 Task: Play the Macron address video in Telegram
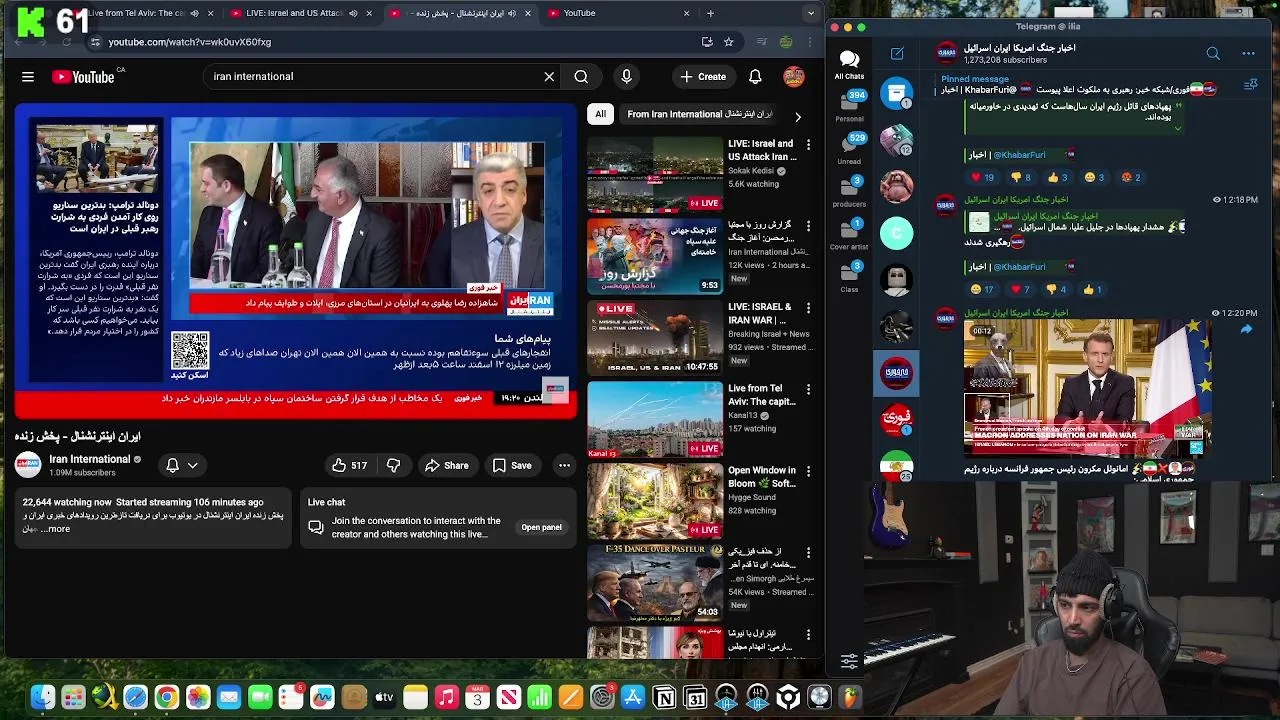(1087, 388)
